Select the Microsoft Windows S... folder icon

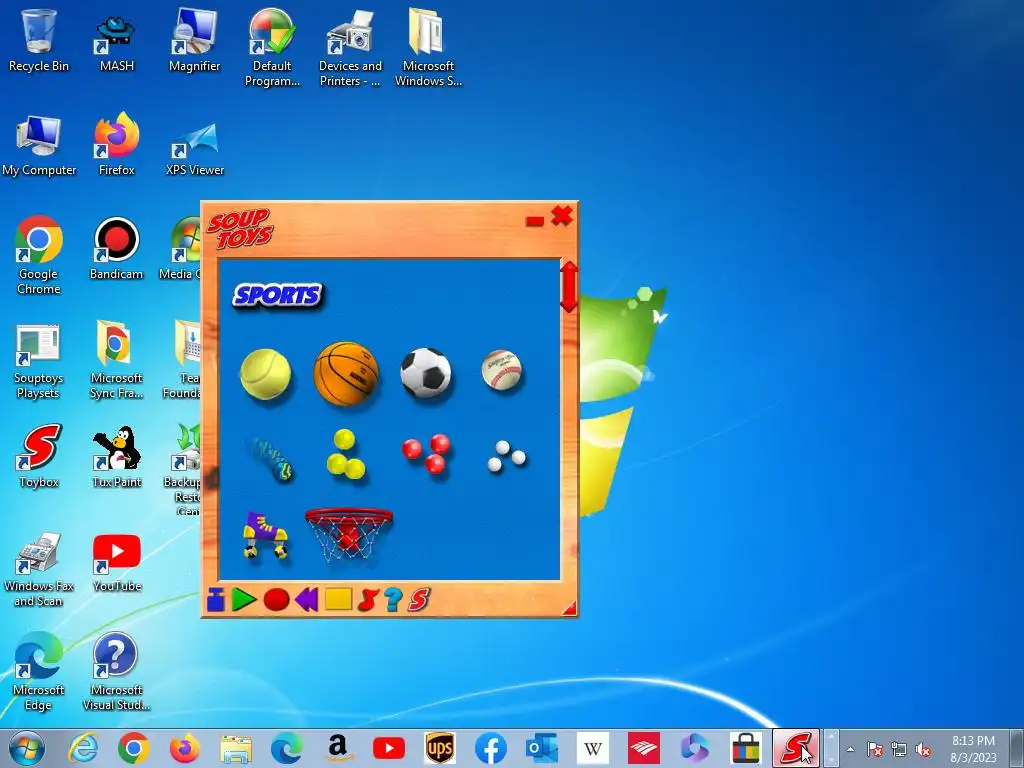click(428, 48)
